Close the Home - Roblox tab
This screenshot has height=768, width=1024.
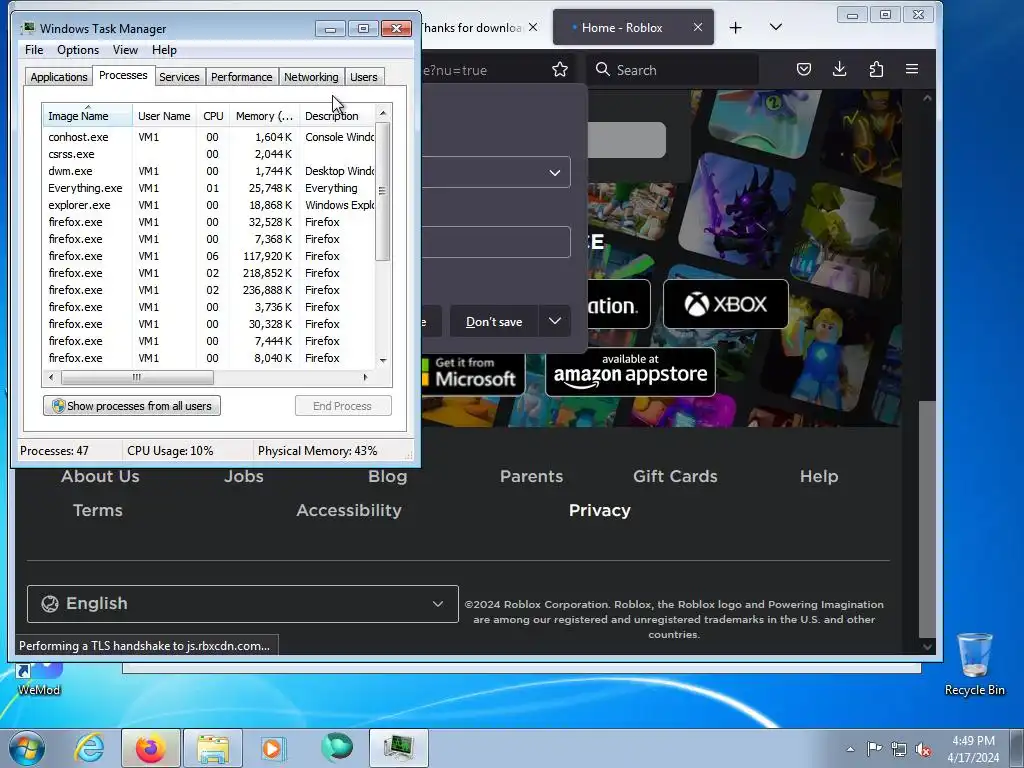tap(697, 27)
